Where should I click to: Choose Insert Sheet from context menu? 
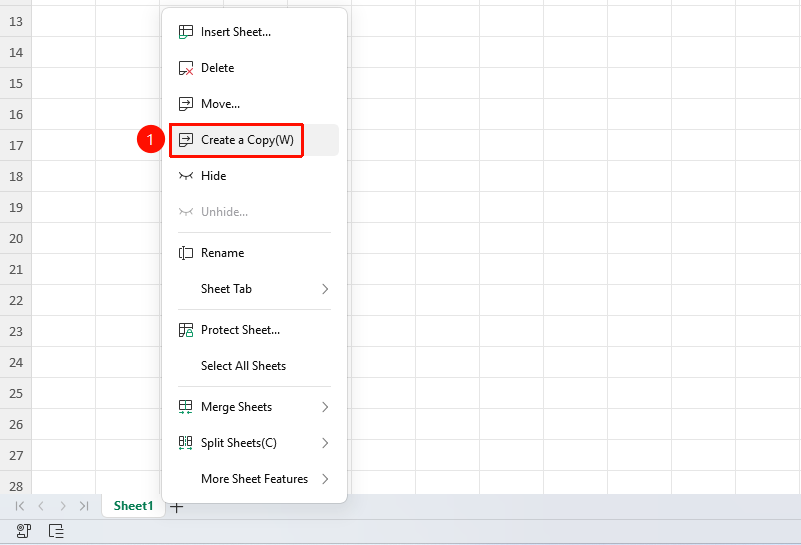click(254, 32)
